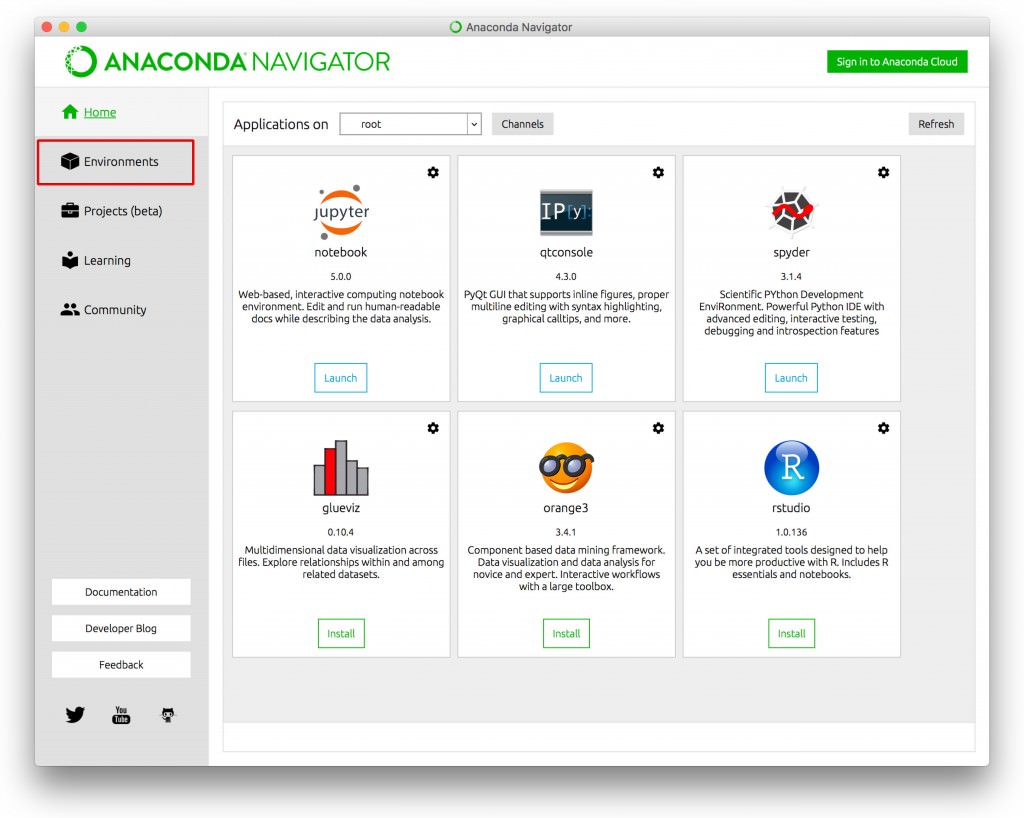The image size is (1024, 818).
Task: Click the RStudio blue R logo
Action: point(792,467)
